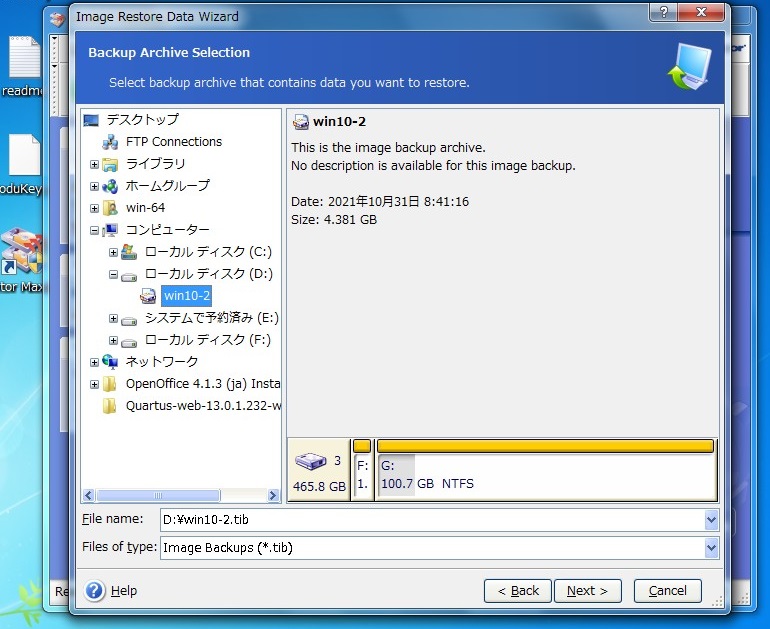
Task: Expand the システムで予約済み (E:) node
Action: click(x=113, y=319)
